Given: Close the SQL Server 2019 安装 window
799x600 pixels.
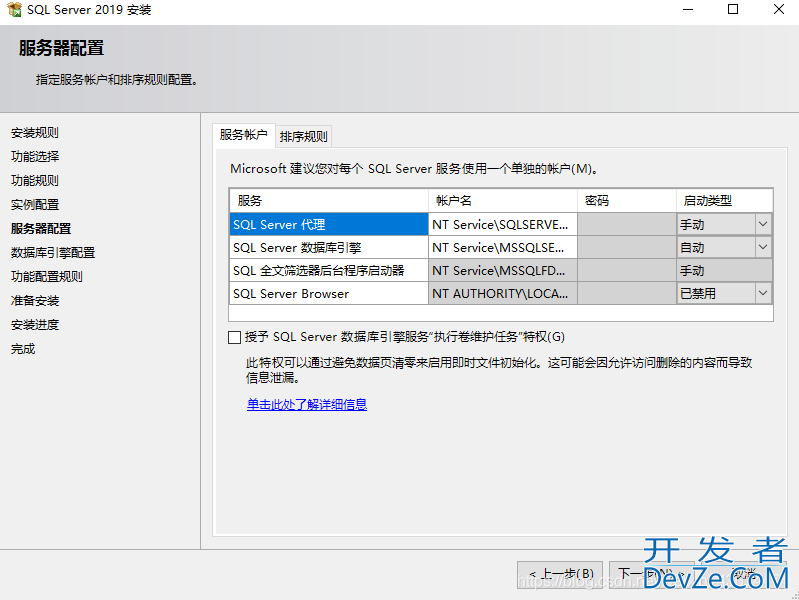Looking at the screenshot, I should coord(779,9).
